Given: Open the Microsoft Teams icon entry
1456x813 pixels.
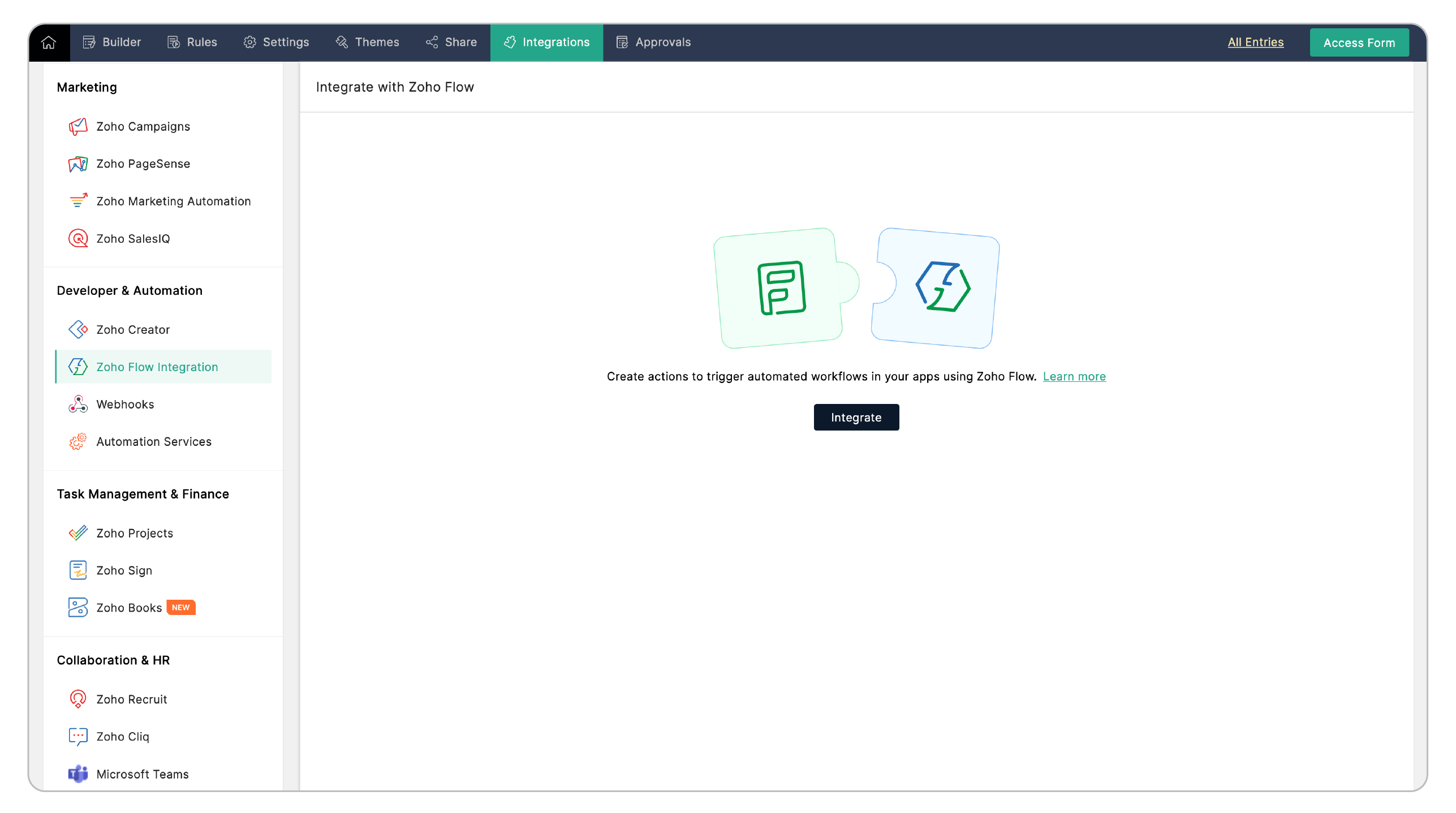Looking at the screenshot, I should point(78,774).
